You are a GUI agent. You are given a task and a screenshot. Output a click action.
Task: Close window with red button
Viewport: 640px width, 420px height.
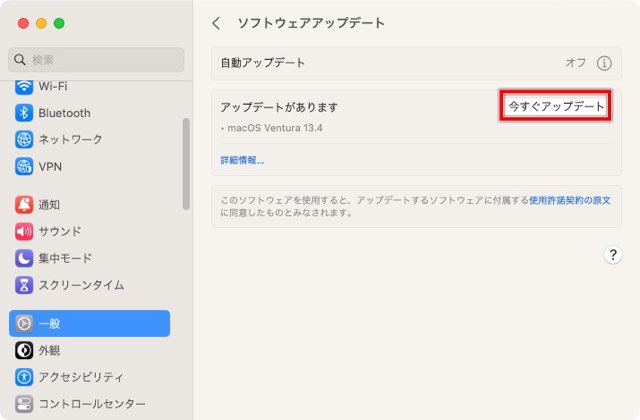(x=23, y=23)
